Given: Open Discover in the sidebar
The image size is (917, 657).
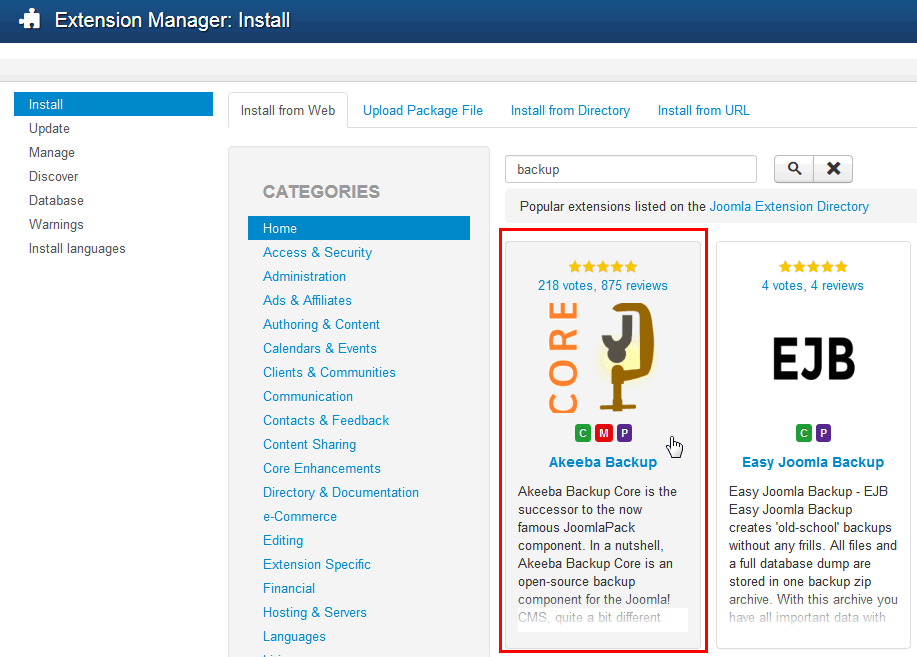Looking at the screenshot, I should point(53,176).
